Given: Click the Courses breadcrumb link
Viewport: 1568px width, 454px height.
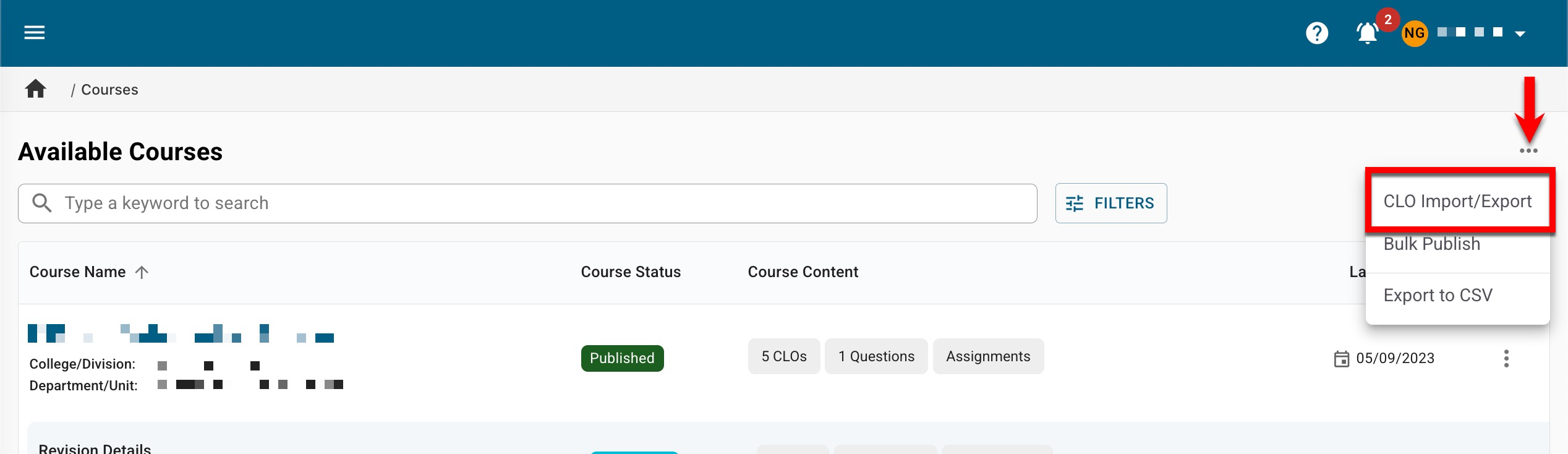Looking at the screenshot, I should pos(109,90).
